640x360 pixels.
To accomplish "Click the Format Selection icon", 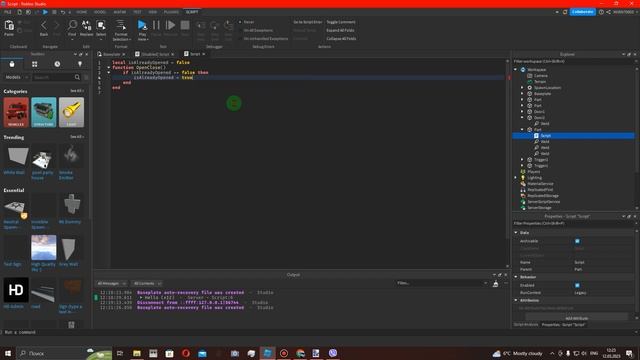I will (x=121, y=25).
